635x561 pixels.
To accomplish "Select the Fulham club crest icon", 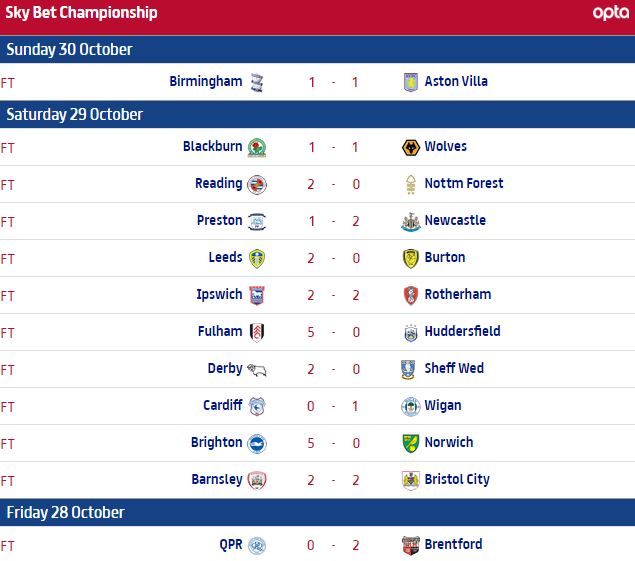I will point(257,332).
